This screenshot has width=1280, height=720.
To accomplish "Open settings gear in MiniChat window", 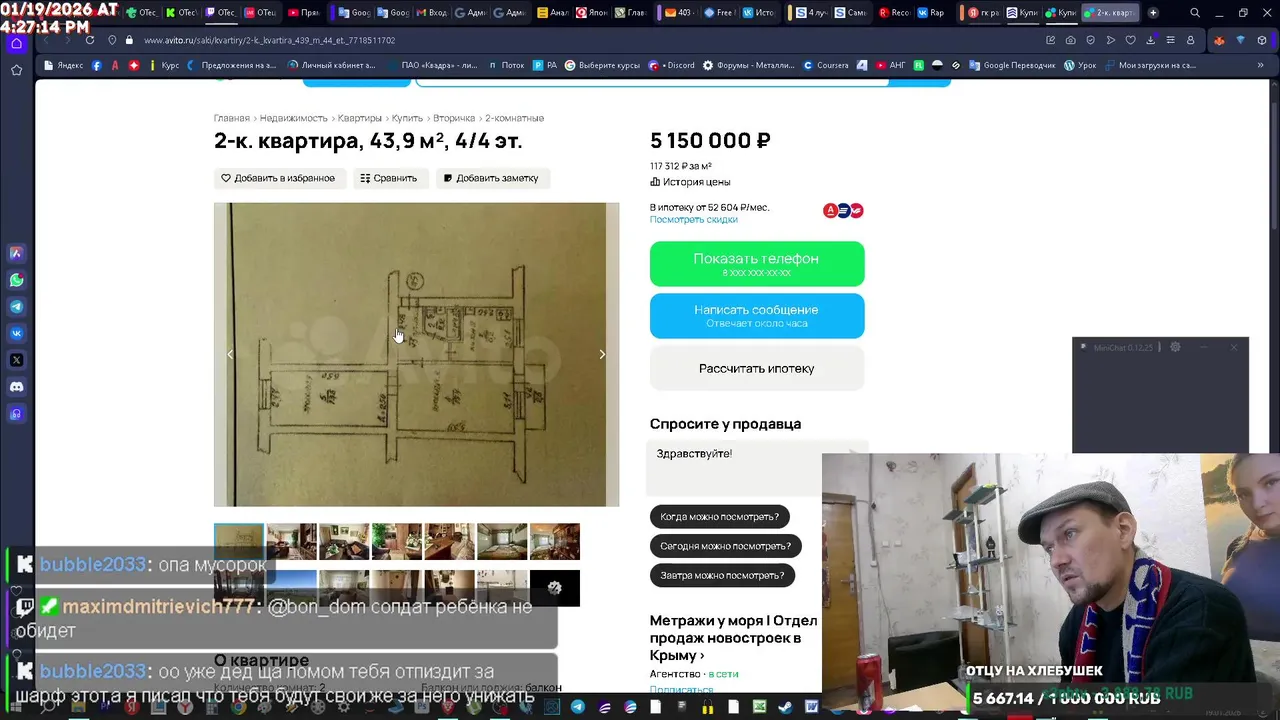I will [x=1175, y=347].
